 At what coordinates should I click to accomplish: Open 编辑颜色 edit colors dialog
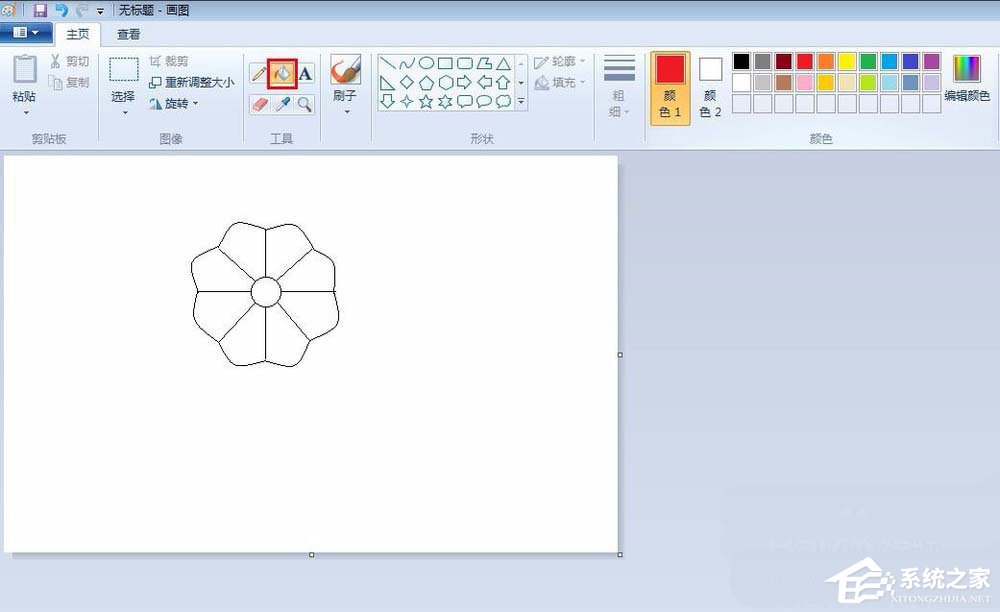click(967, 78)
